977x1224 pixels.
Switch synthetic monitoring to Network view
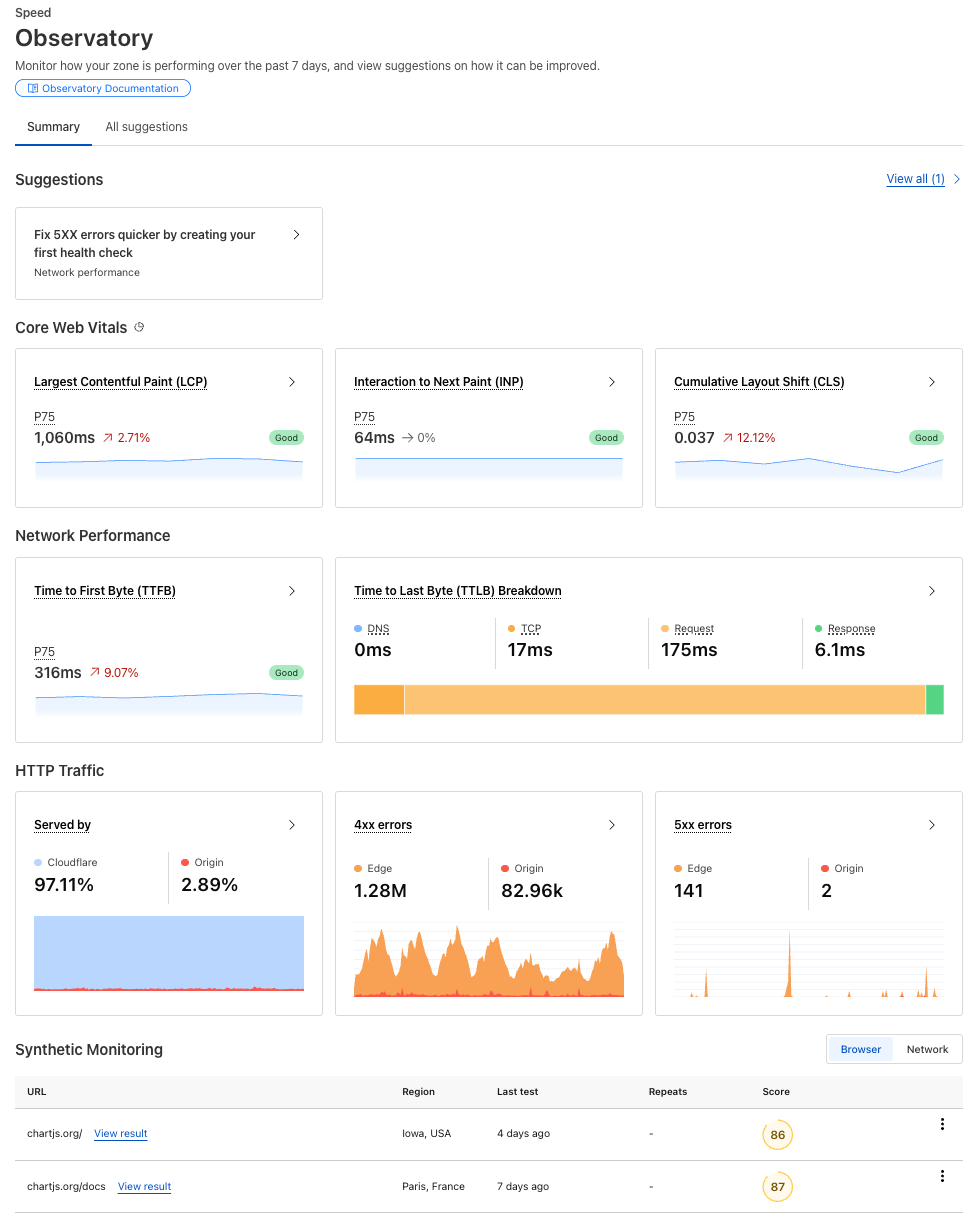coord(927,1049)
